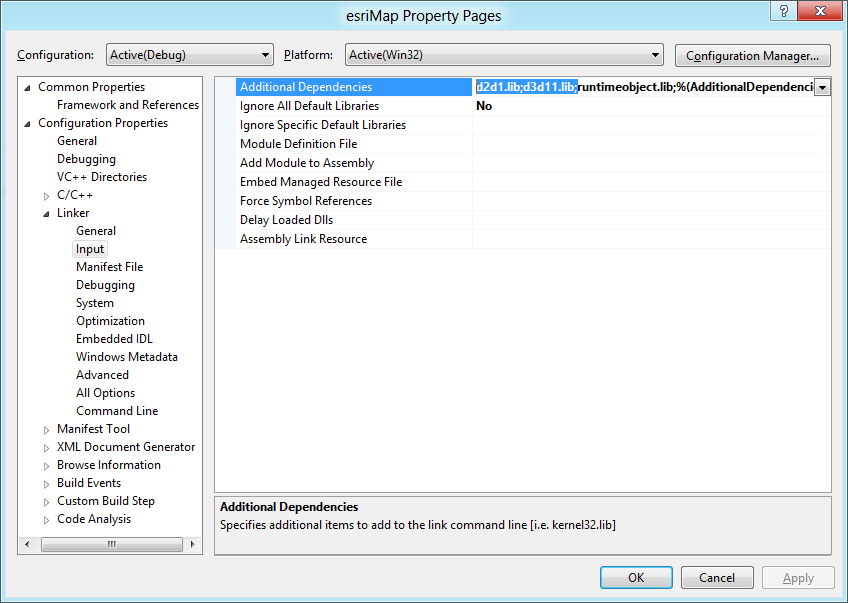848x603 pixels.
Task: Select Configuration Properties tree item
Action: (103, 123)
